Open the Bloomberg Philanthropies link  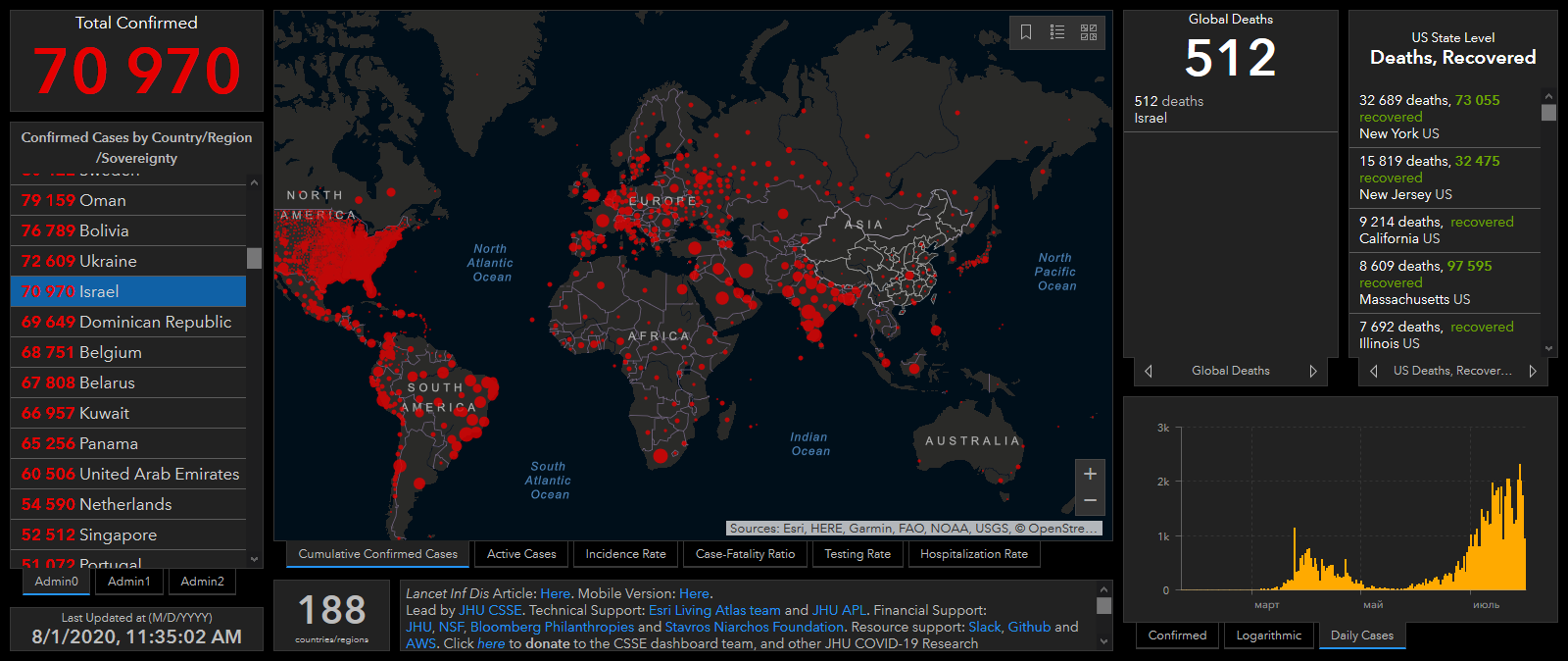(x=552, y=627)
